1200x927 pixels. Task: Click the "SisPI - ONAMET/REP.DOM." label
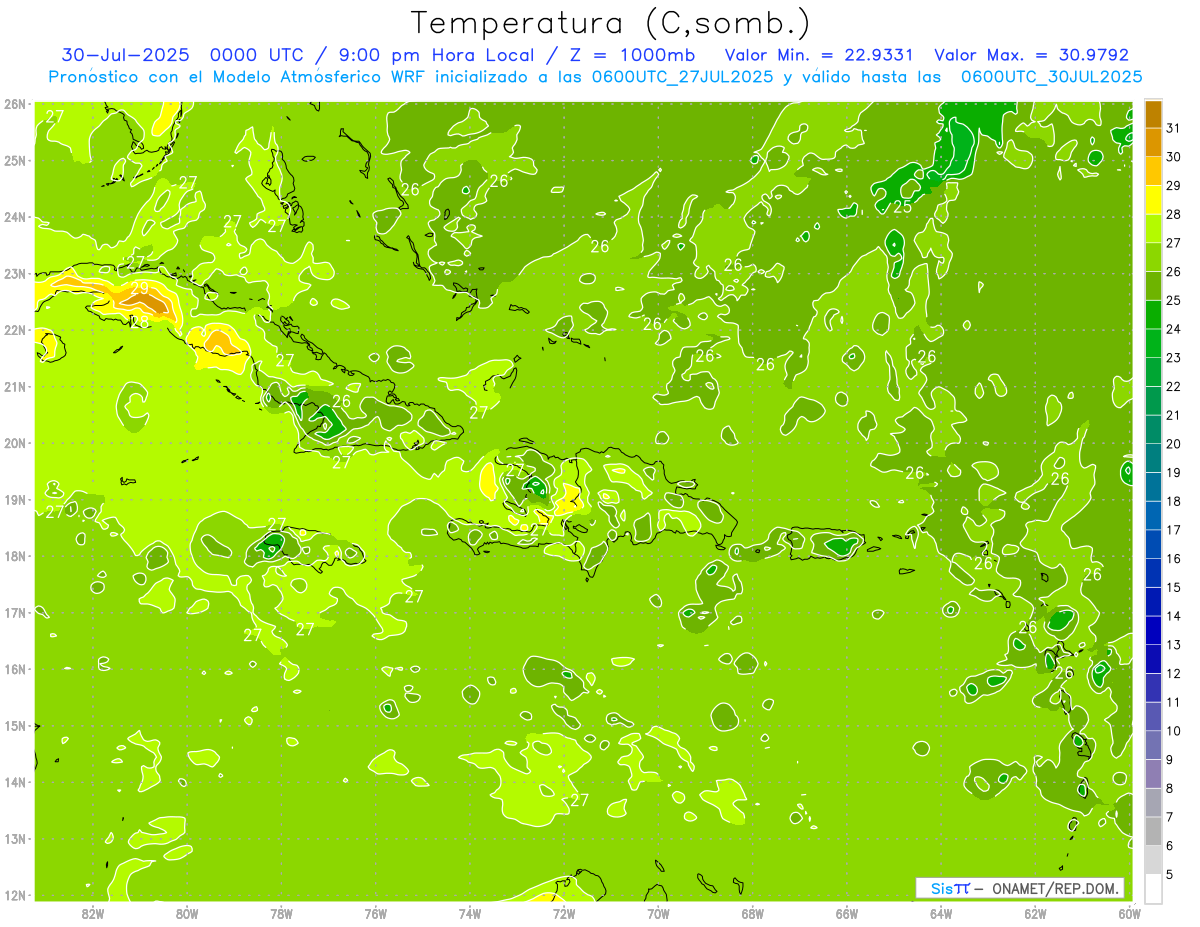pos(1020,888)
